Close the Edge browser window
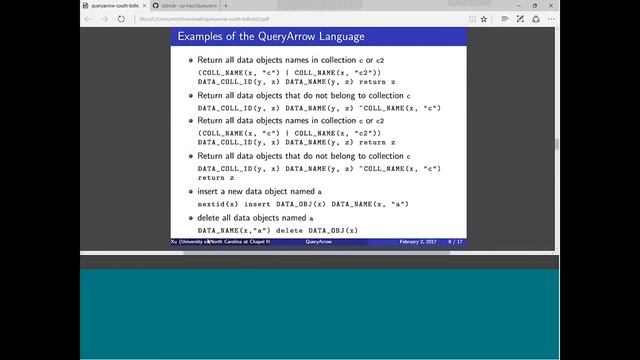Viewport: 640px width, 360px height. point(551,6)
